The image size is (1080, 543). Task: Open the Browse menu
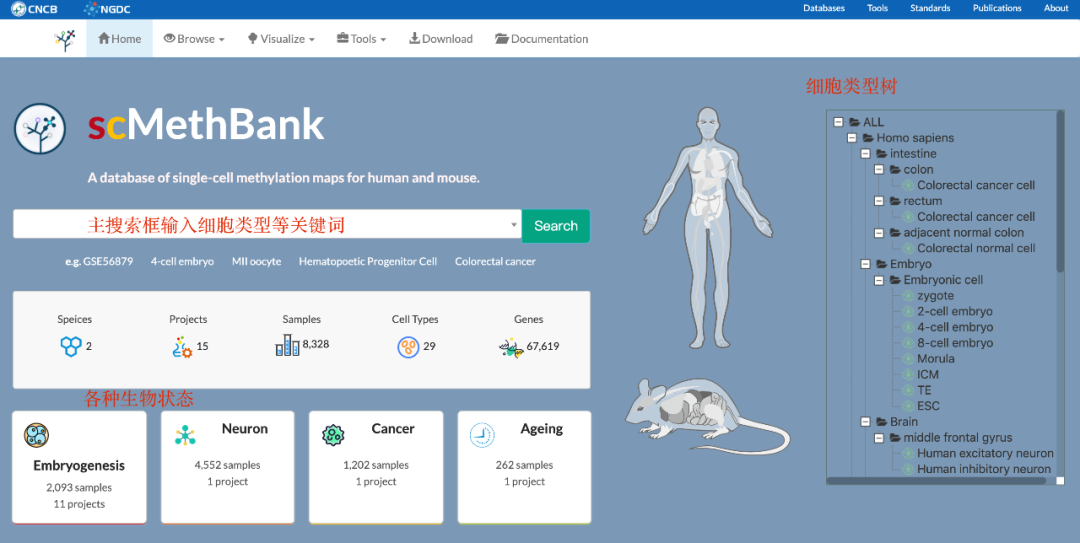(x=194, y=39)
